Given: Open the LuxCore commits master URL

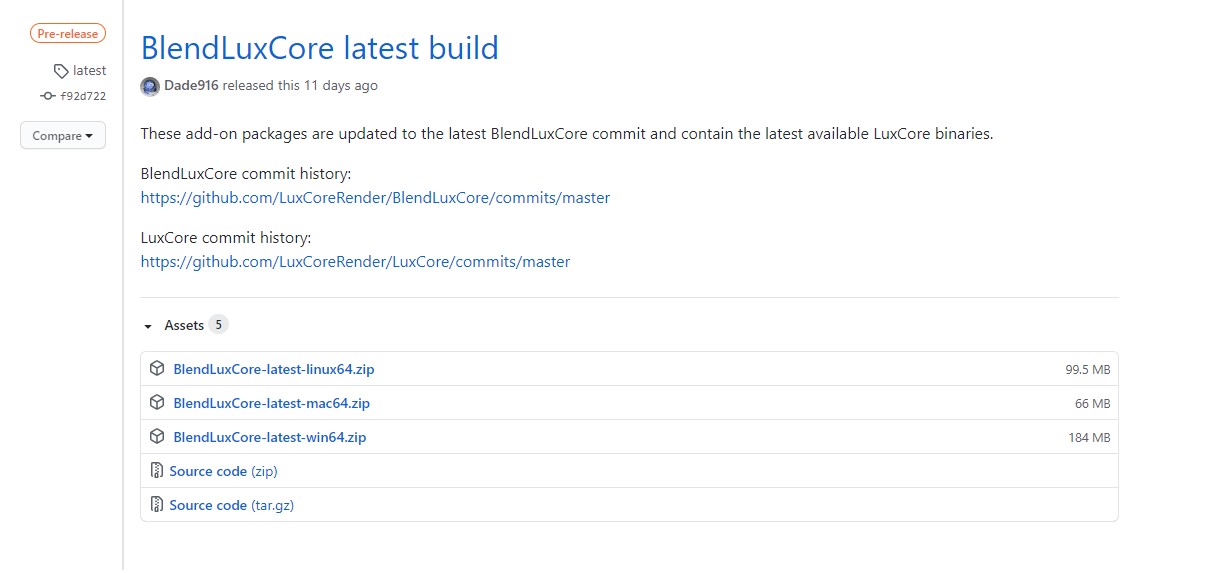Looking at the screenshot, I should tap(355, 262).
